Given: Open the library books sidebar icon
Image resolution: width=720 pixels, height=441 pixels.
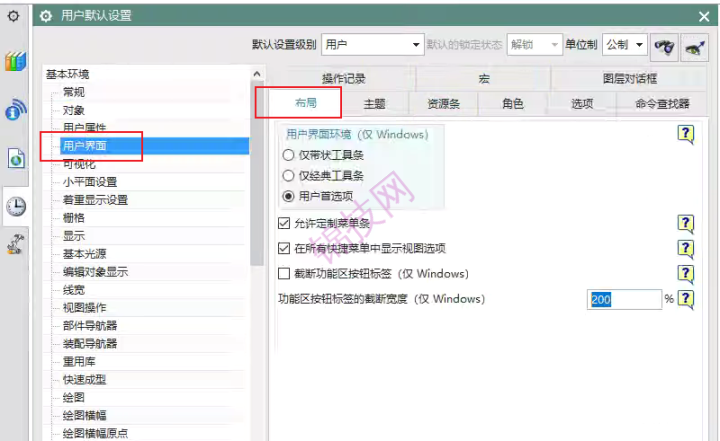Looking at the screenshot, I should click(x=15, y=61).
